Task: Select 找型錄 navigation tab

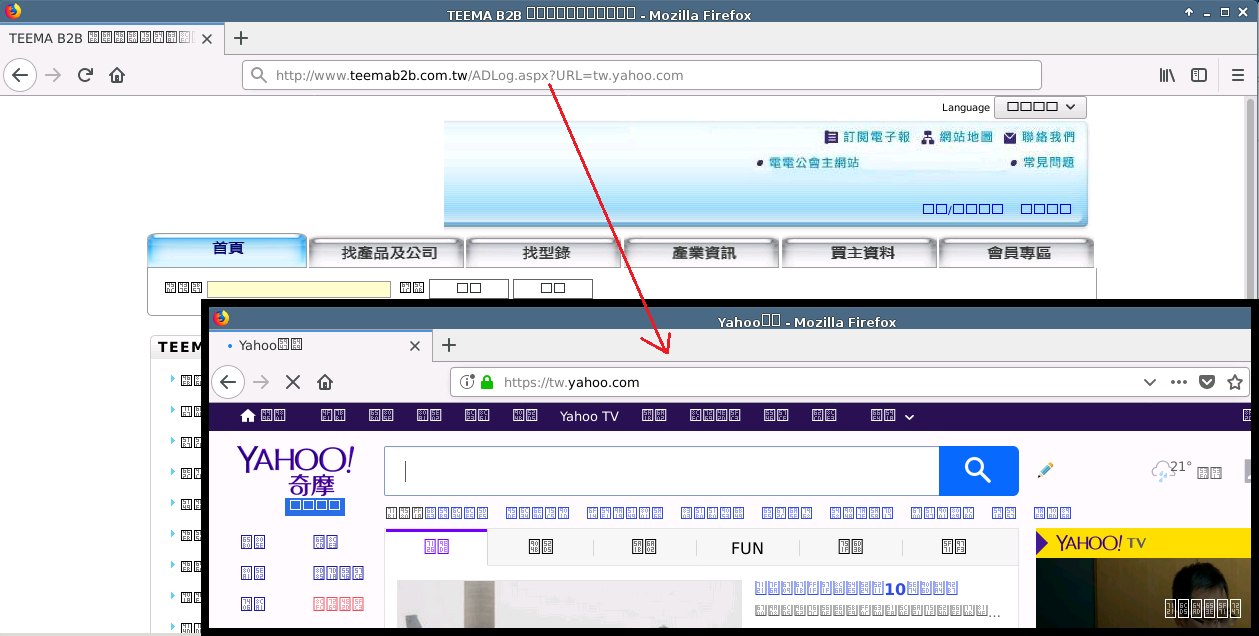Action: click(544, 253)
